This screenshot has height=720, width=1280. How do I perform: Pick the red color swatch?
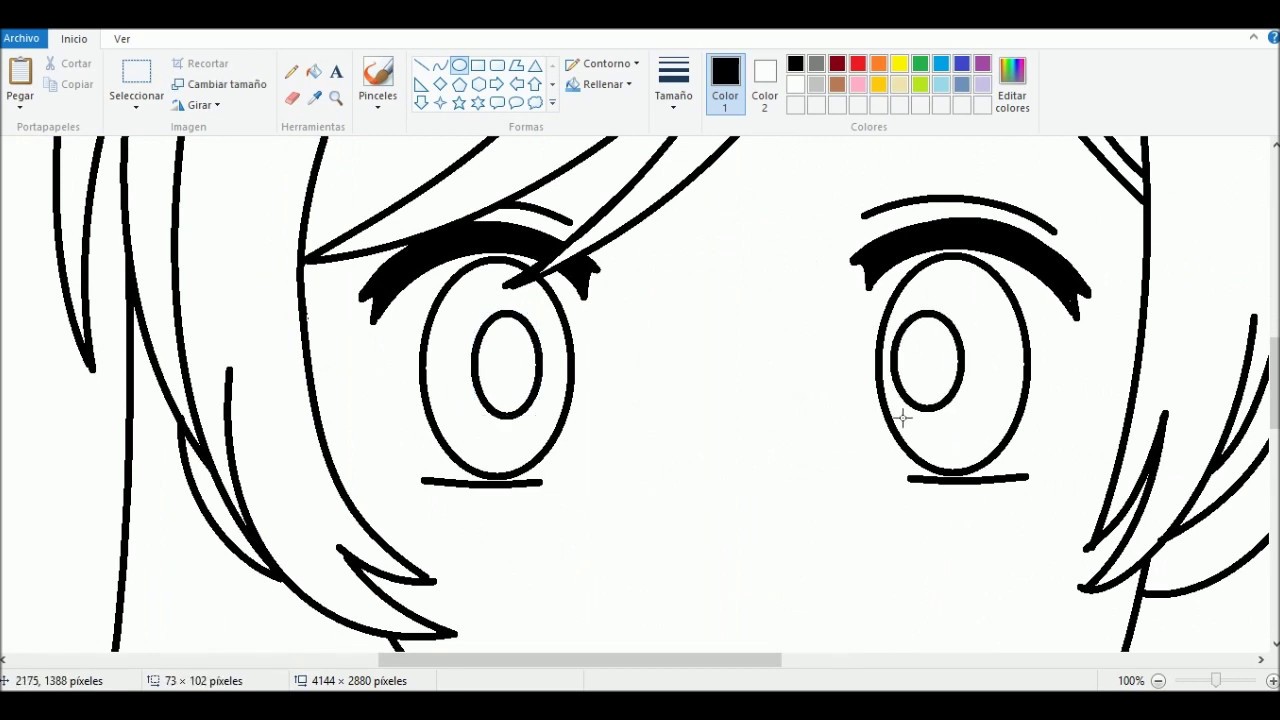pos(858,64)
